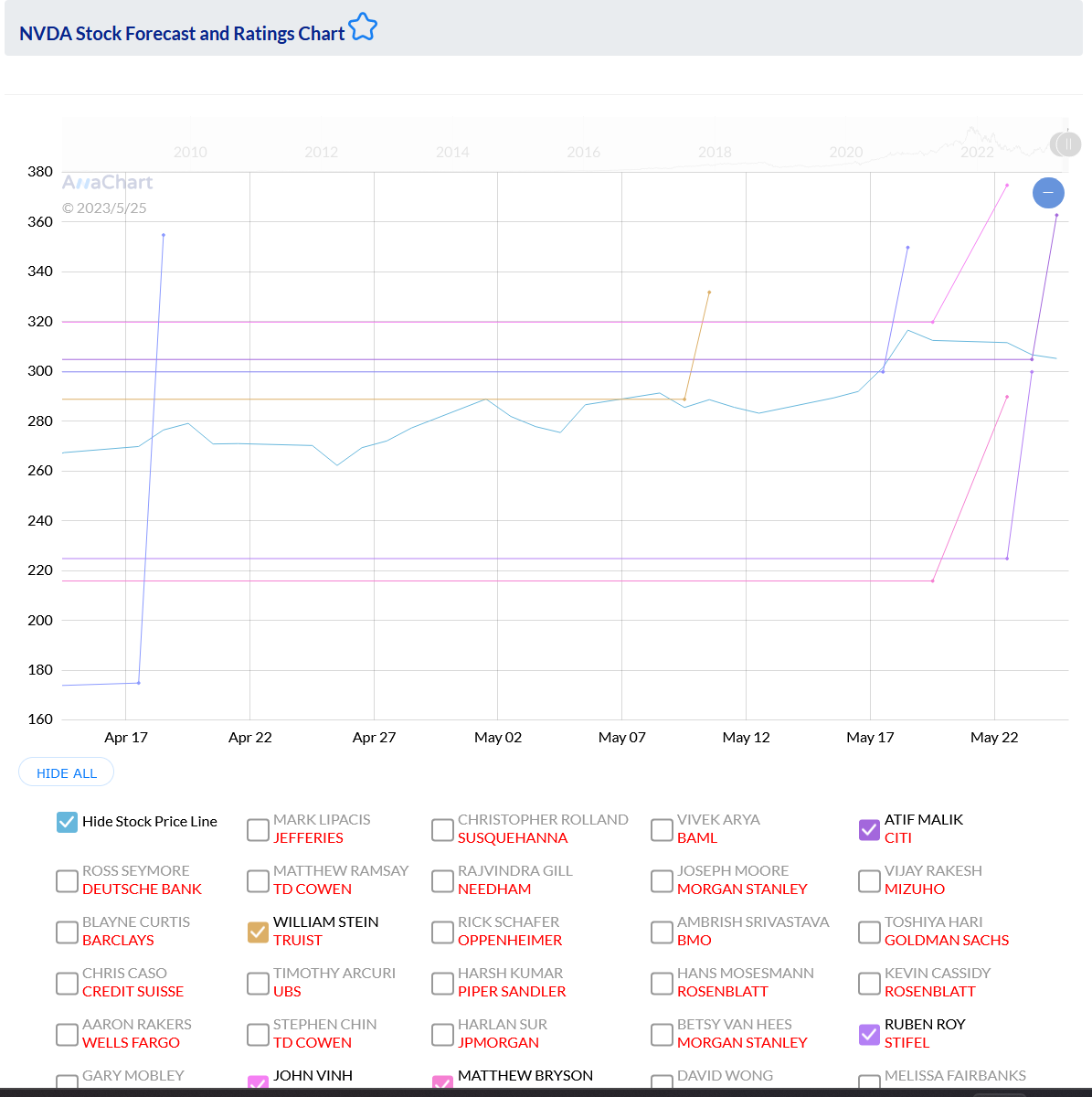Toggle the Hide Stock Price Line checkbox
Image resolution: width=1092 pixels, height=1097 pixels.
(67, 822)
